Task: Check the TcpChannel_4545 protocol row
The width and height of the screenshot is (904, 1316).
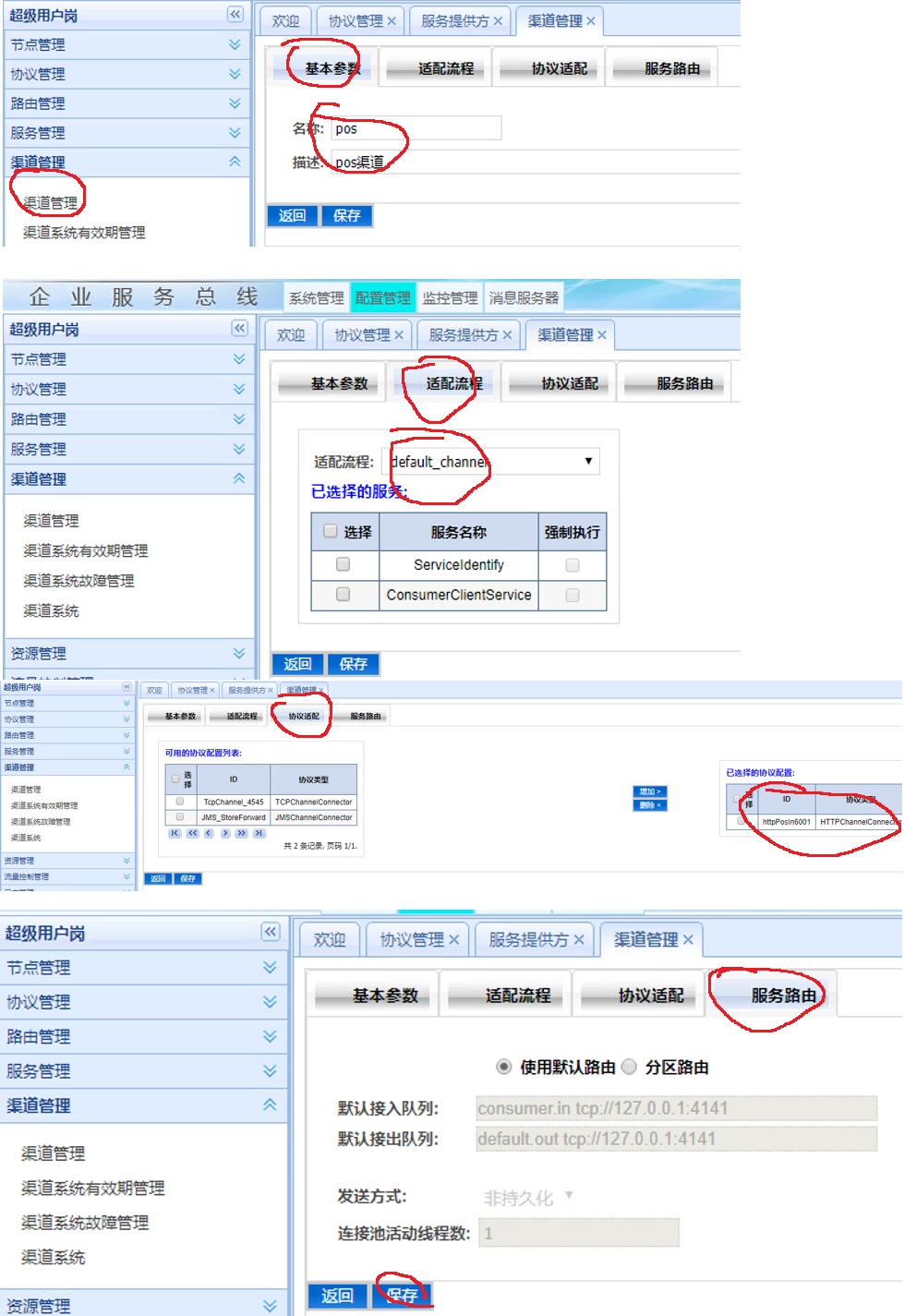Action: pos(179,802)
